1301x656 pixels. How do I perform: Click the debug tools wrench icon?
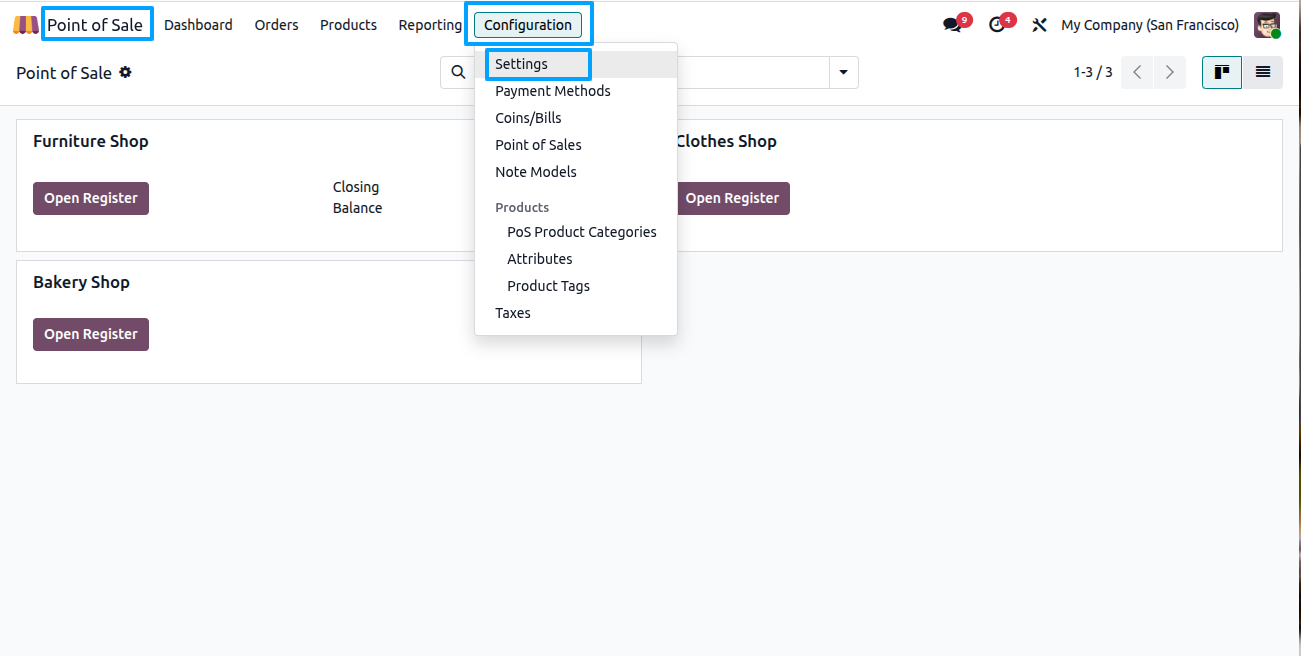tap(1039, 25)
